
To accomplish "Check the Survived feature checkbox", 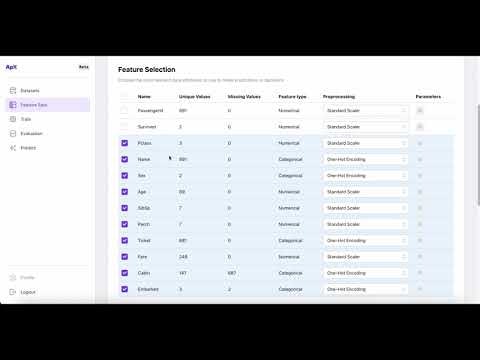I will coord(124,127).
